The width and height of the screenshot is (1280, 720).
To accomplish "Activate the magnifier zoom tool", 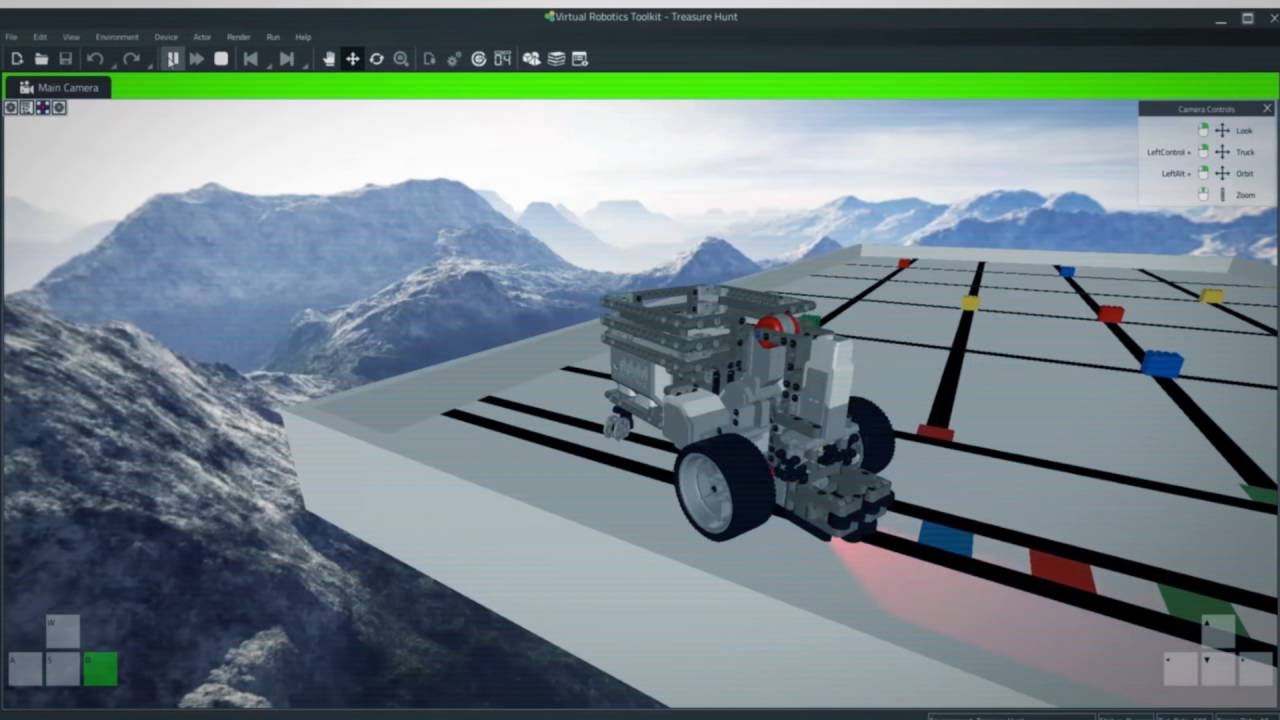I will pyautogui.click(x=401, y=59).
